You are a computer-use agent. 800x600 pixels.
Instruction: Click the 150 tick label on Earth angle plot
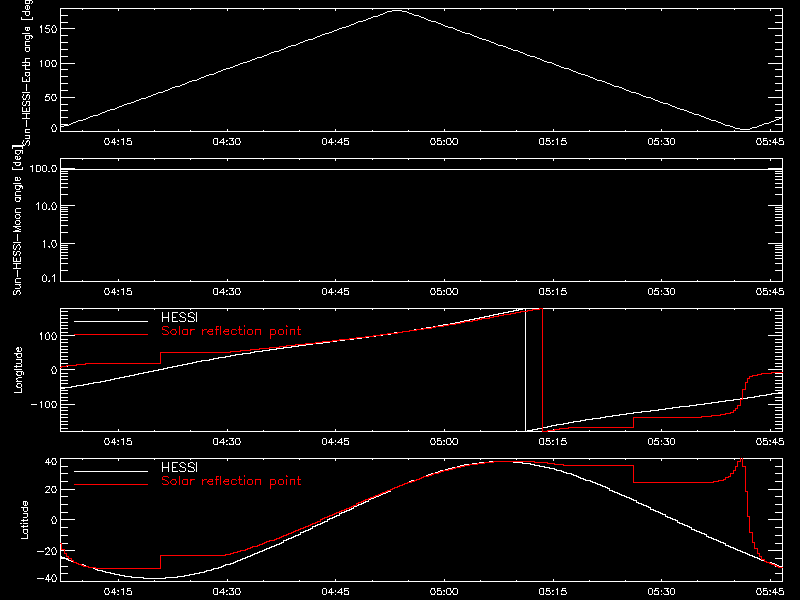click(47, 29)
